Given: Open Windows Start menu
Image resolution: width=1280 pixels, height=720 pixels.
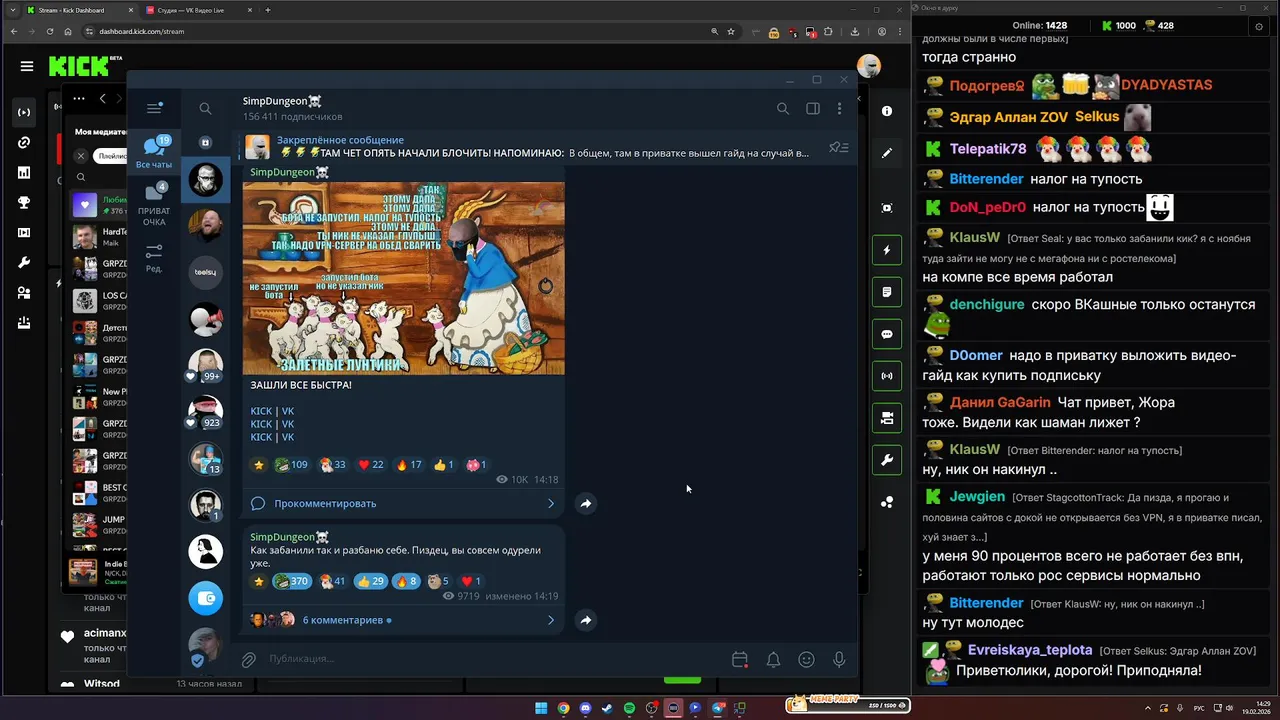Looking at the screenshot, I should point(541,708).
